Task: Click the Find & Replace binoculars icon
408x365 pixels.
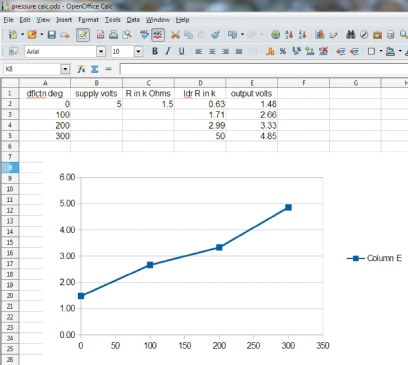Action: click(x=350, y=34)
